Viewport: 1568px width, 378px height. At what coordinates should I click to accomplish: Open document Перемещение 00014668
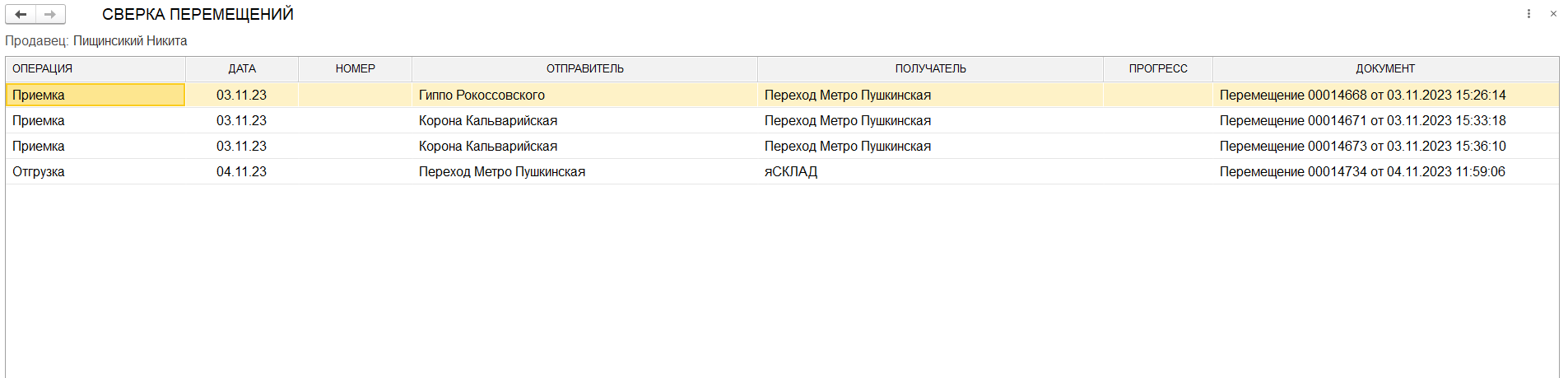coord(1362,96)
